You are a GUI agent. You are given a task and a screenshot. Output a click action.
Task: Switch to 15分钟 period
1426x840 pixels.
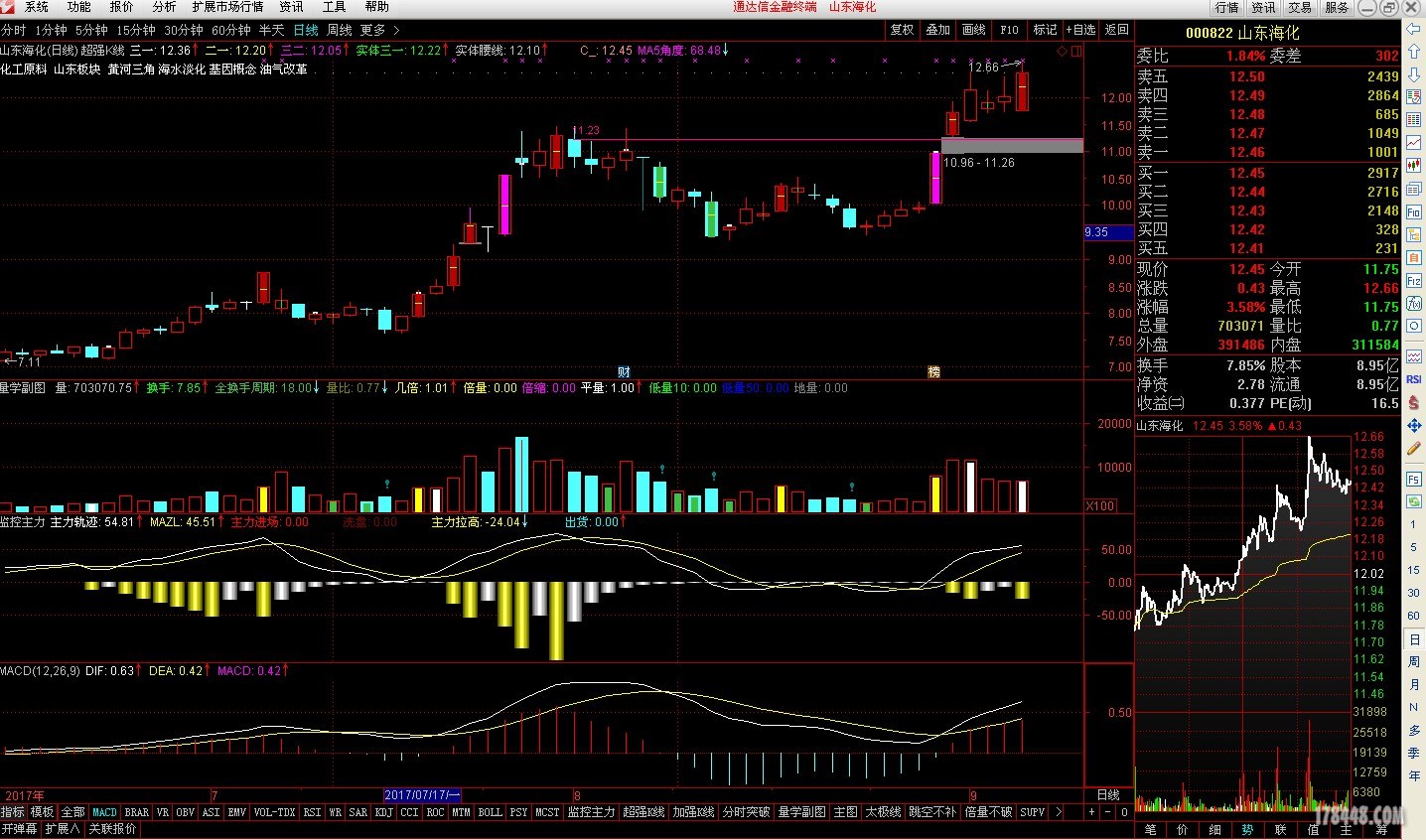(136, 30)
